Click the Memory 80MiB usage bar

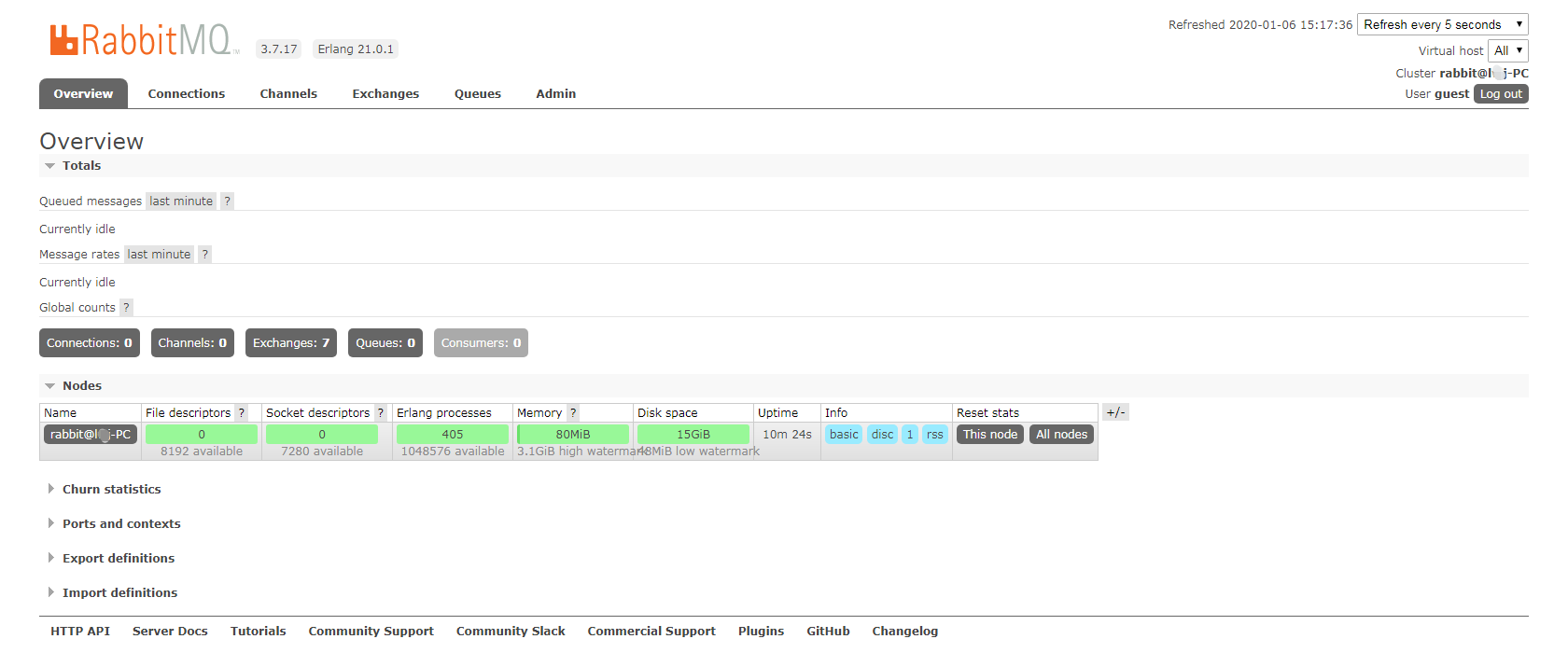tap(573, 434)
